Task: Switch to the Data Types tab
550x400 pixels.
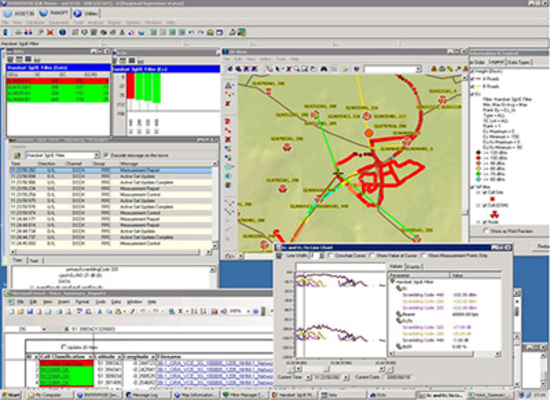Action: pyautogui.click(x=519, y=62)
